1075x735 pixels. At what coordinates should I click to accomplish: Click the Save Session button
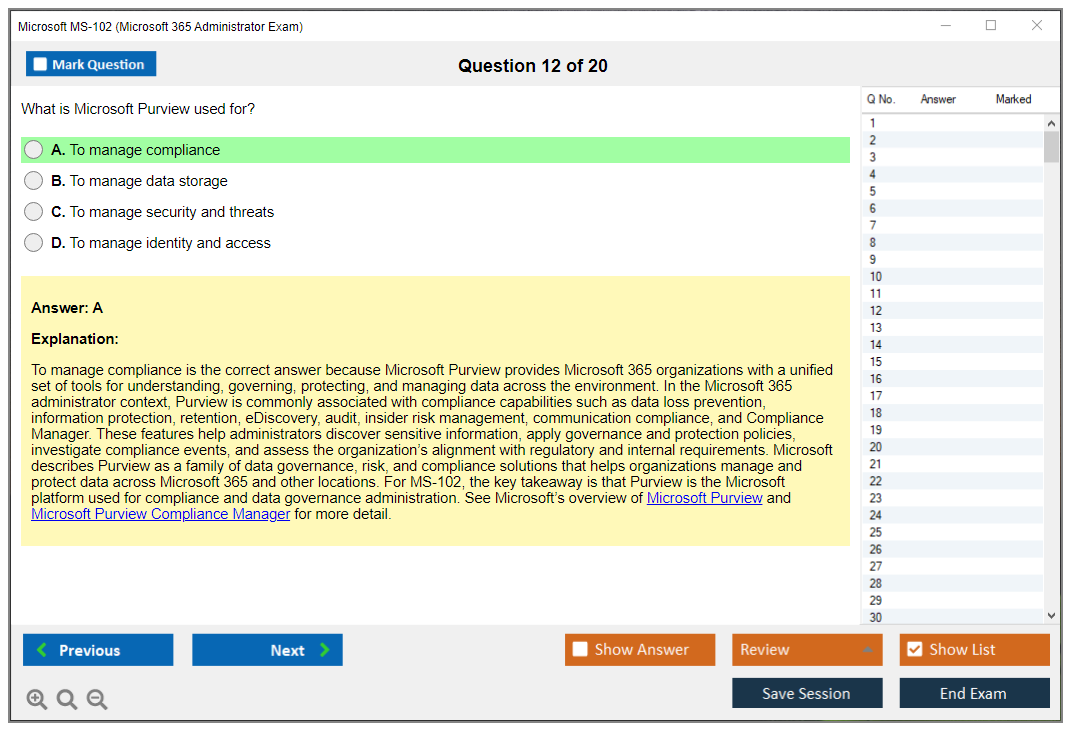(x=807, y=693)
